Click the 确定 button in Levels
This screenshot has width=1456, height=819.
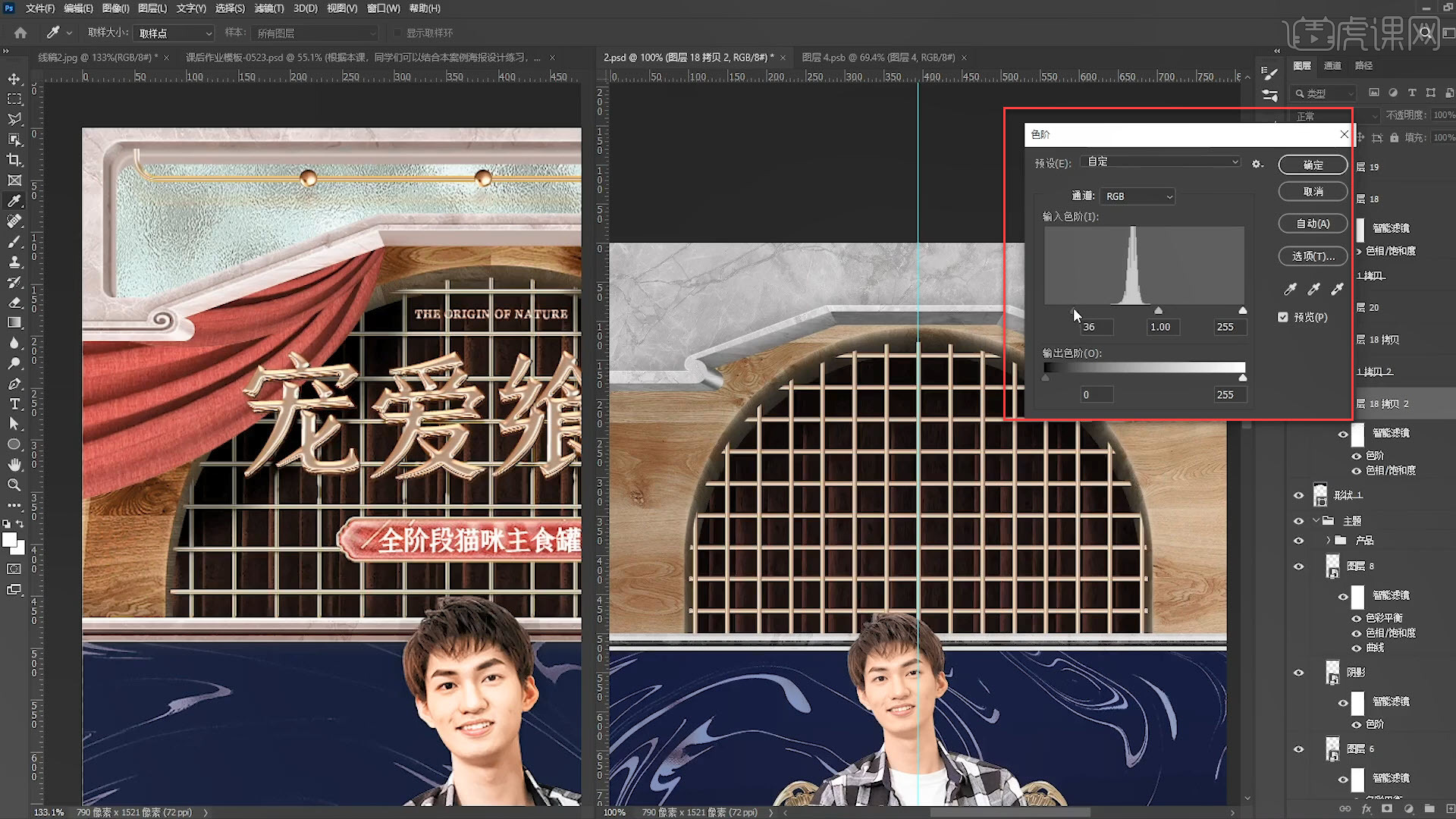click(1313, 165)
